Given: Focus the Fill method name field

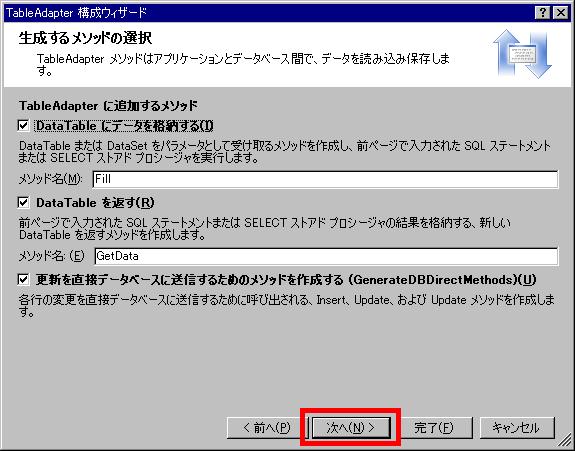Looking at the screenshot, I should [x=326, y=179].
